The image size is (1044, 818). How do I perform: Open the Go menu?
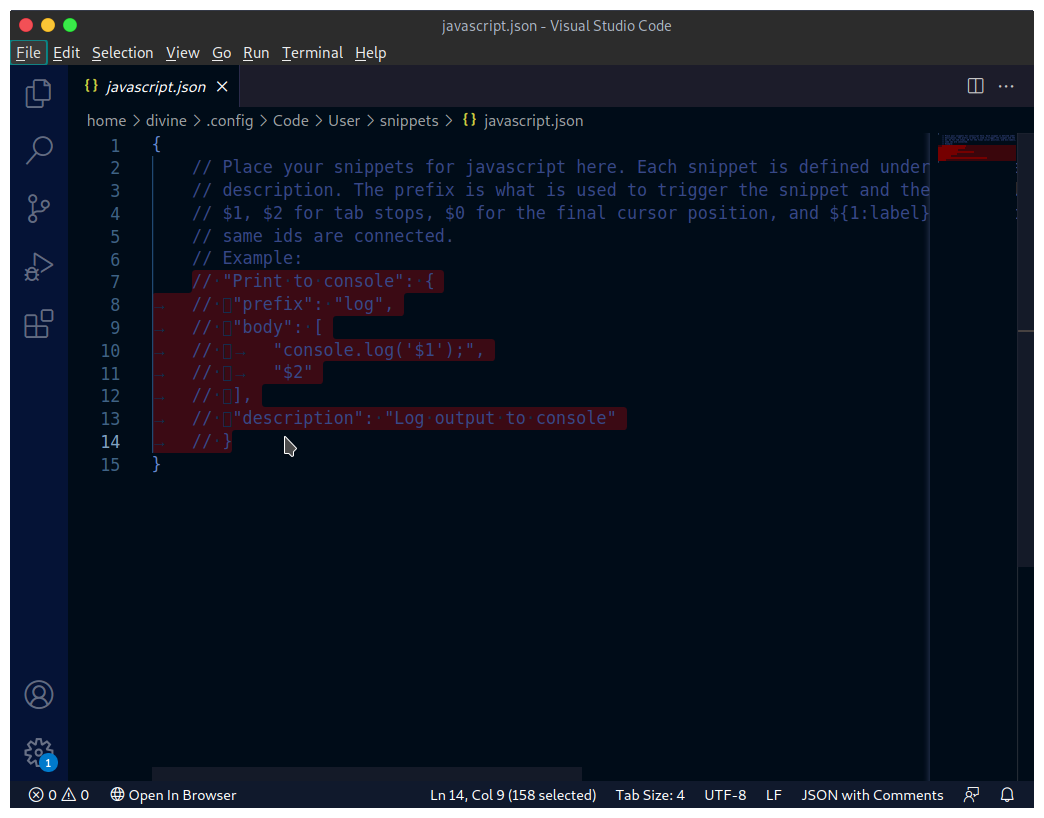221,53
